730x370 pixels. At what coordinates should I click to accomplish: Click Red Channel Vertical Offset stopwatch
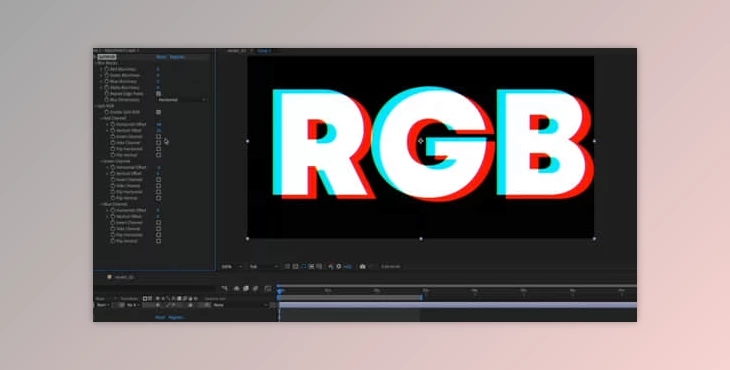coord(113,130)
